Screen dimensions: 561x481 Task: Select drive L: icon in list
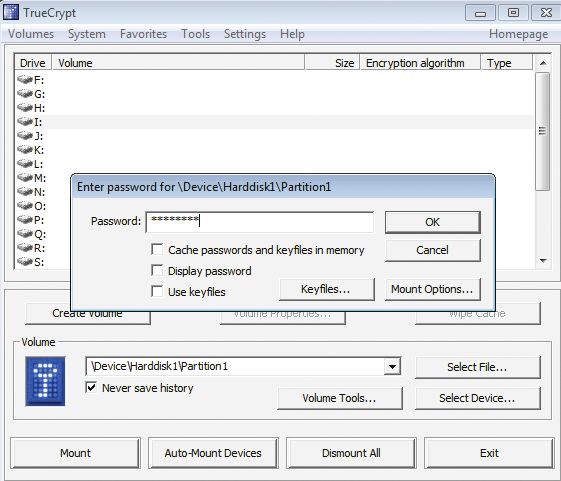pyautogui.click(x=25, y=164)
